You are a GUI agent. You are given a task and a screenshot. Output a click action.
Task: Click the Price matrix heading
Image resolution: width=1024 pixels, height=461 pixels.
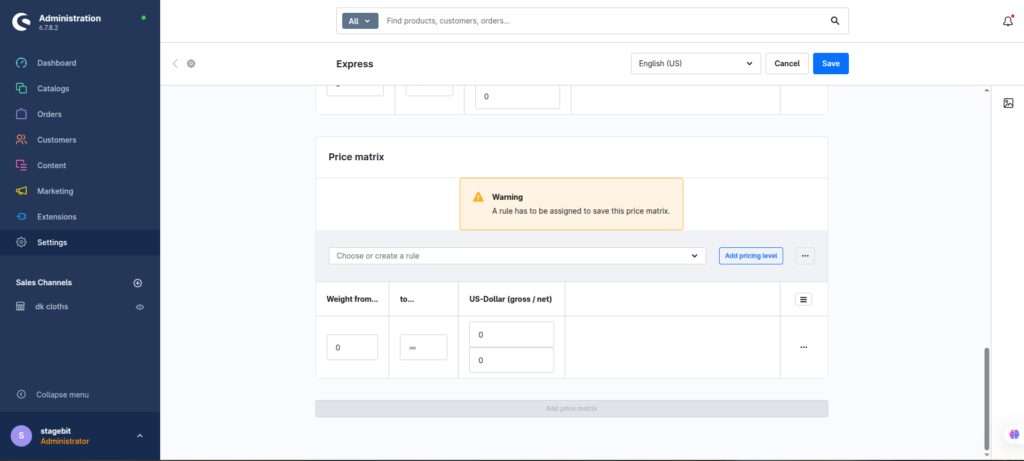pos(356,157)
